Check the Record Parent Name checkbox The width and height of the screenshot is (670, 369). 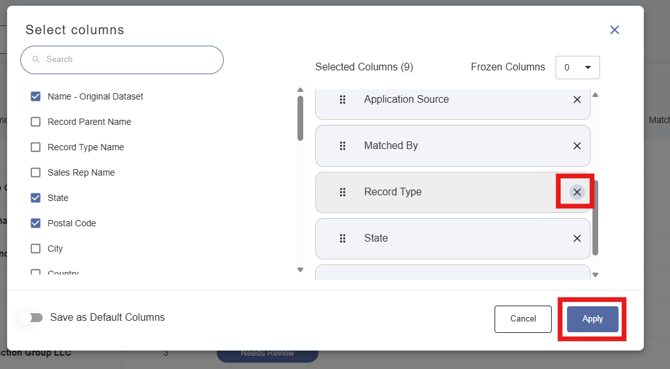[x=35, y=122]
